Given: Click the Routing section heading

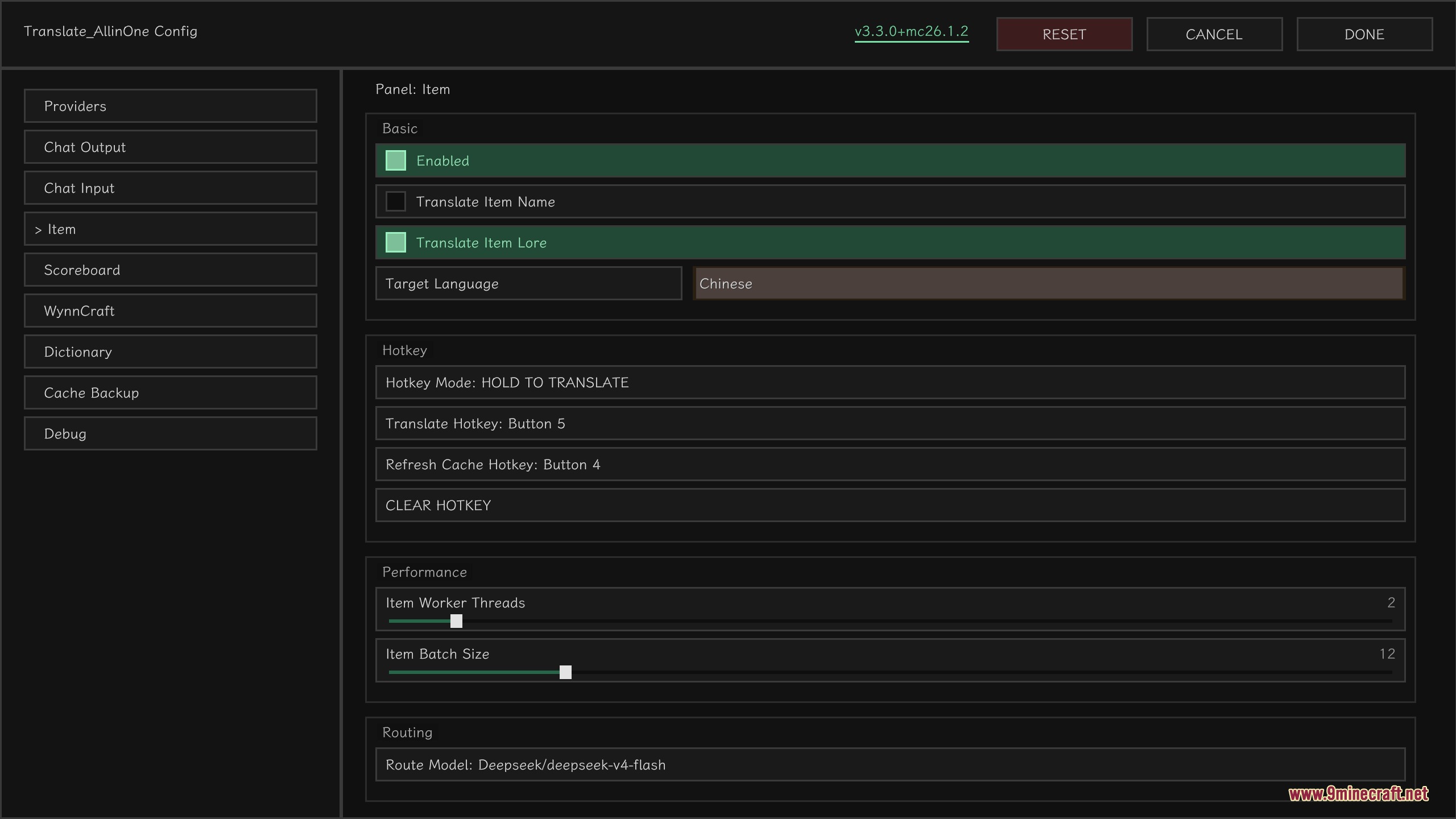Looking at the screenshot, I should click(407, 733).
